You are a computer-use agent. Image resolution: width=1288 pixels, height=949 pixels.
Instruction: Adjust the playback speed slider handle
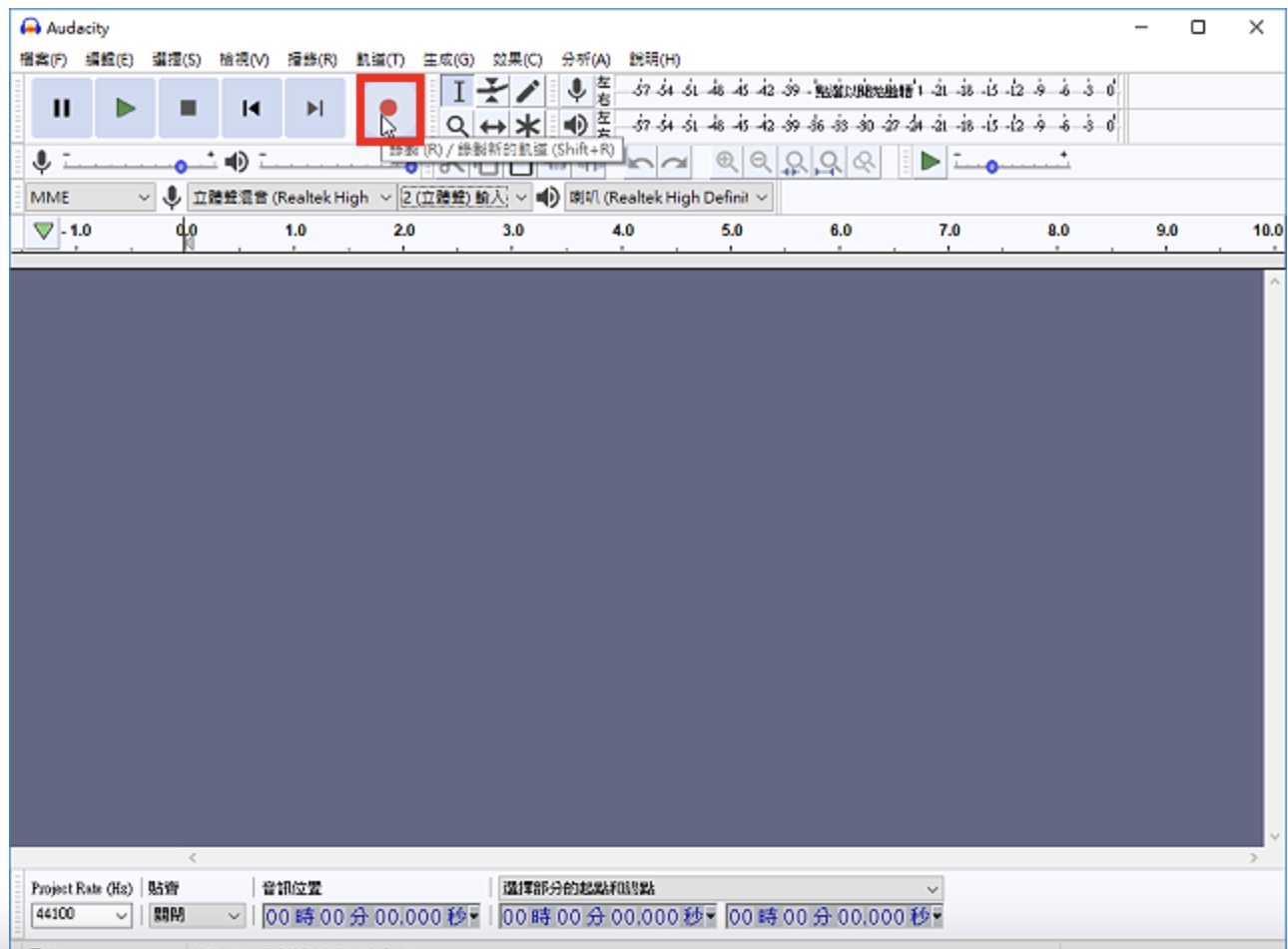coord(991,167)
